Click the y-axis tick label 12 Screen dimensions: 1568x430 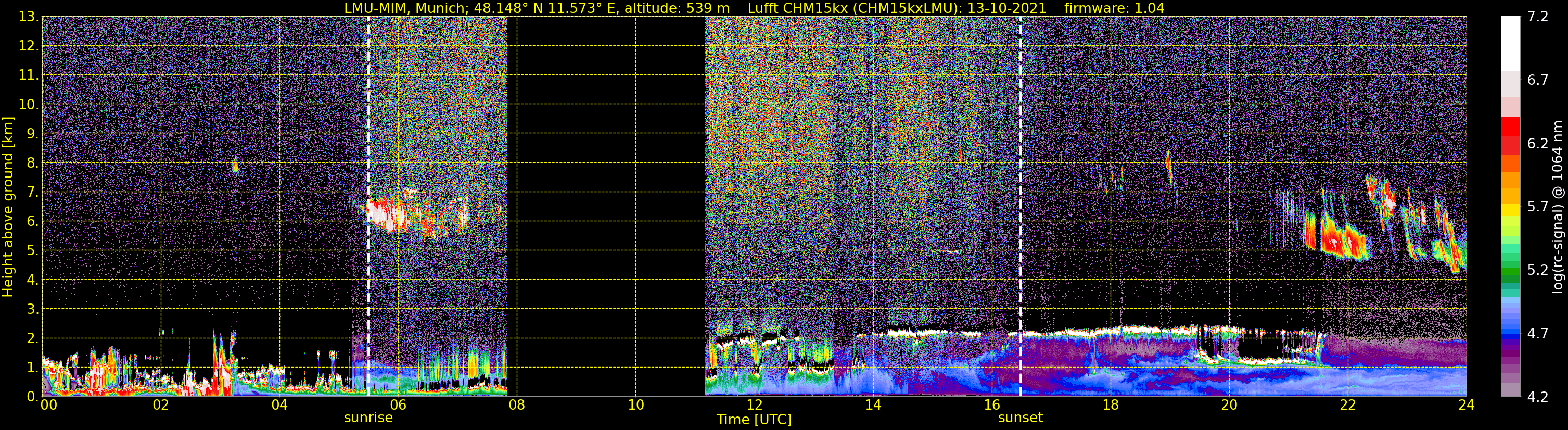tap(28, 46)
